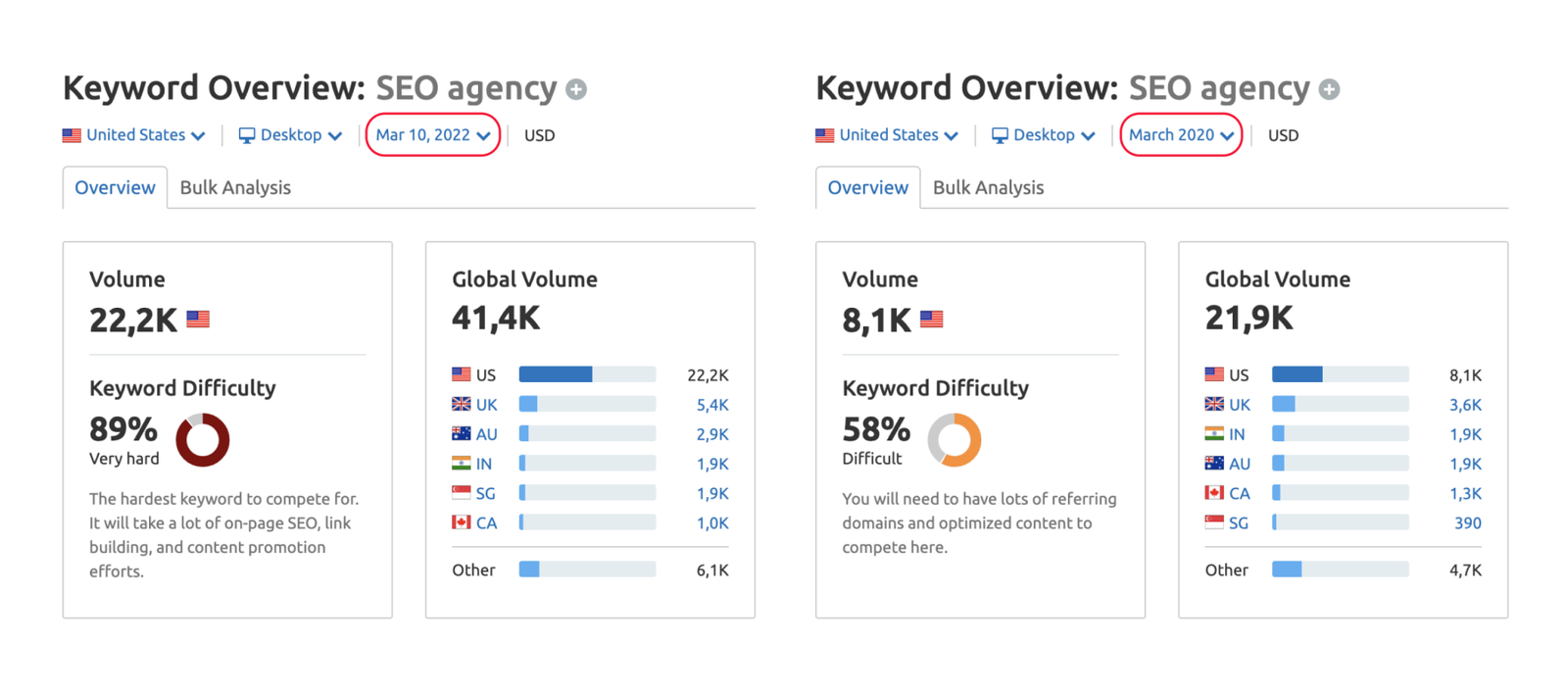
Task: Click US volume bar in left Global Volume
Action: point(587,374)
